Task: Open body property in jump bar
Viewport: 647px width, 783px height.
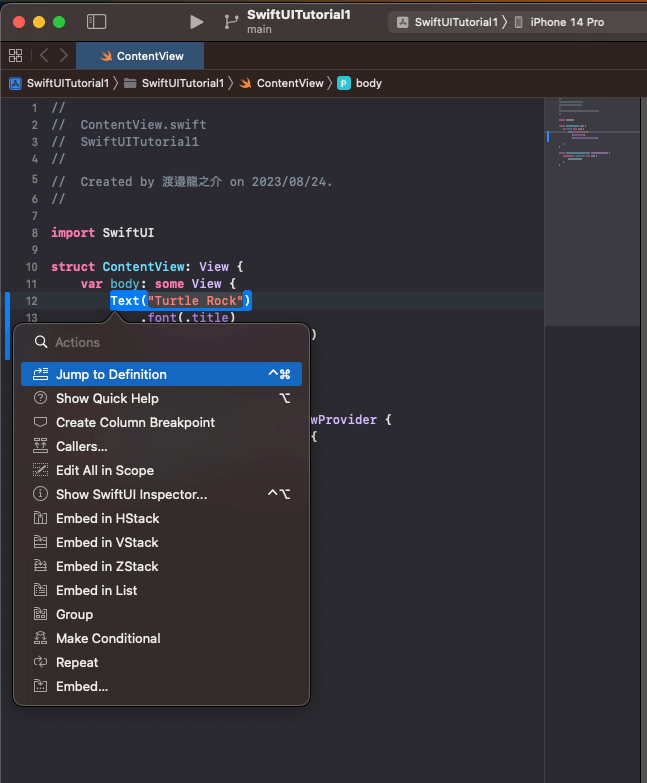Action: [360, 83]
